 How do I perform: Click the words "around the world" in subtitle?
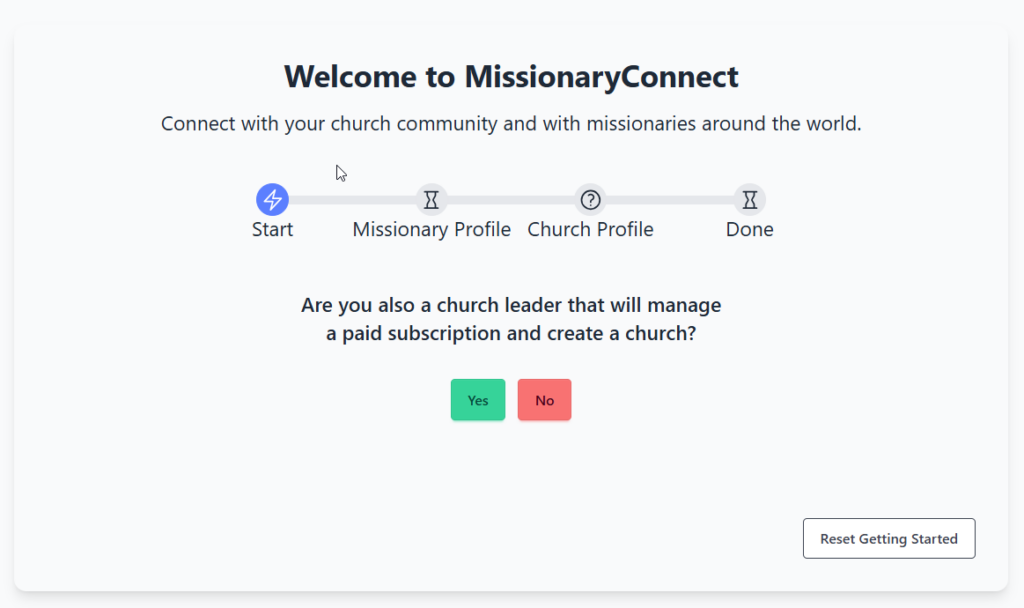coord(782,125)
